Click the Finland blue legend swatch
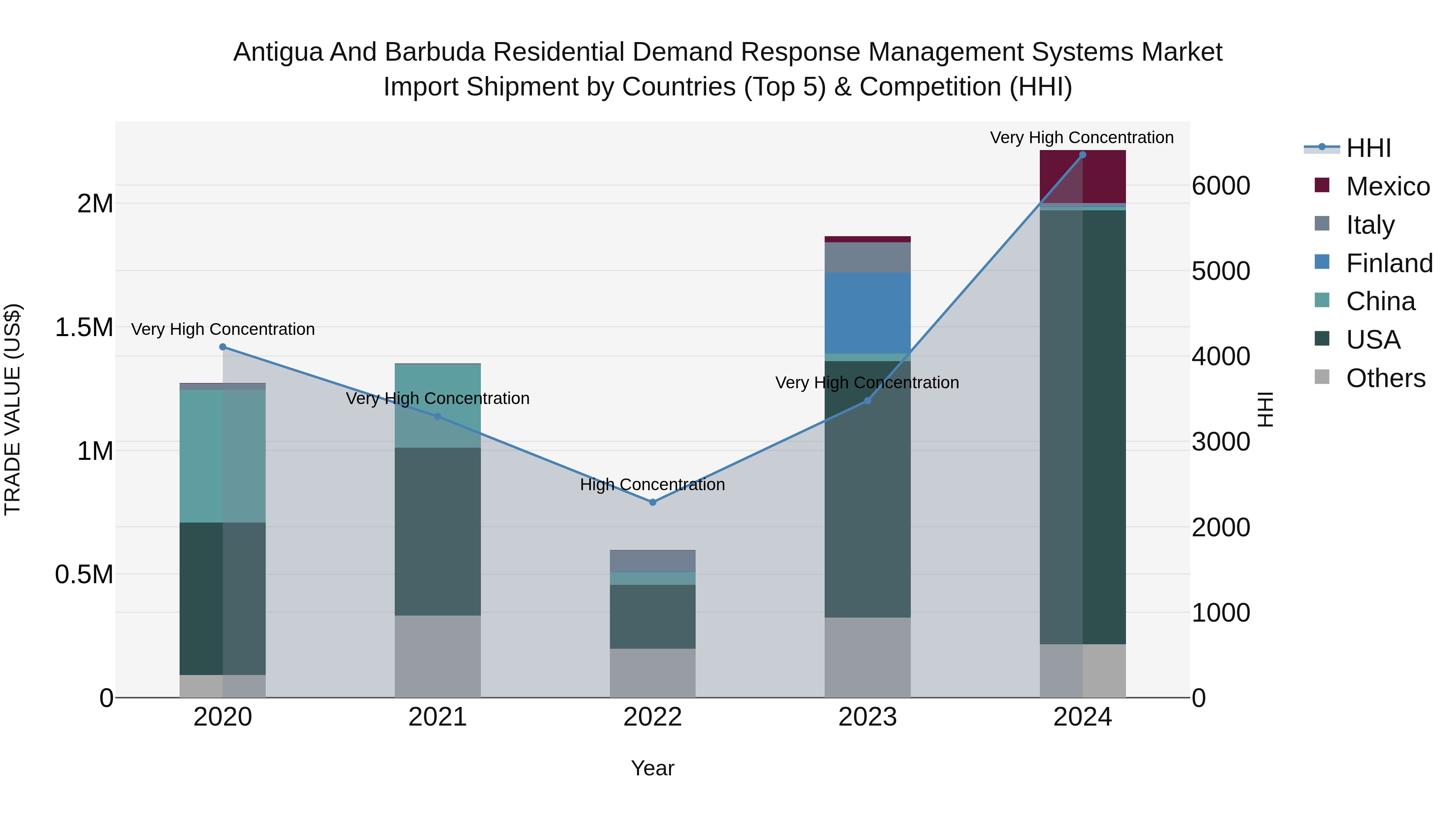Viewport: 1456px width, 819px height. (x=1322, y=262)
